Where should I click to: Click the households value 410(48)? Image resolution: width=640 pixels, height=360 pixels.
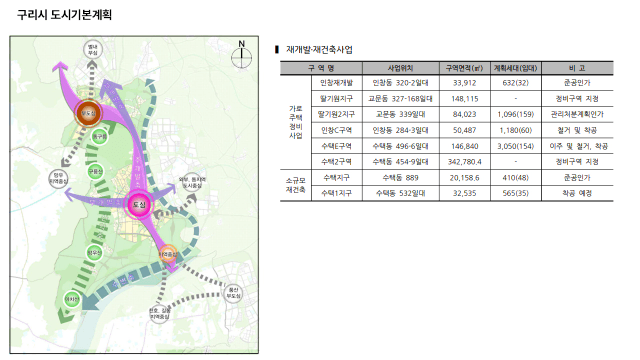(x=516, y=178)
